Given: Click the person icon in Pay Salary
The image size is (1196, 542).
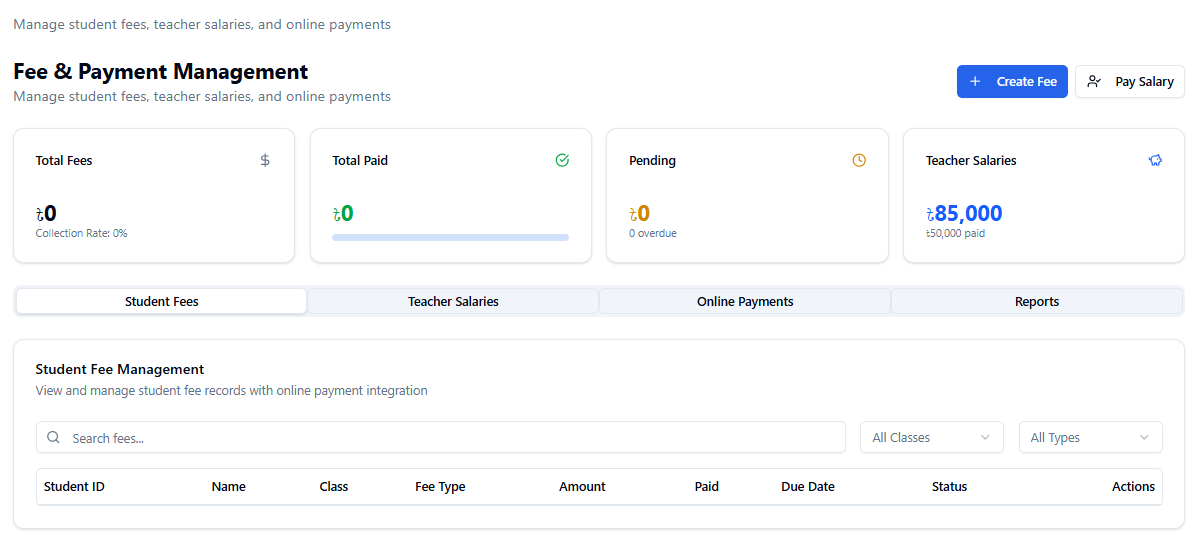Looking at the screenshot, I should (1094, 82).
